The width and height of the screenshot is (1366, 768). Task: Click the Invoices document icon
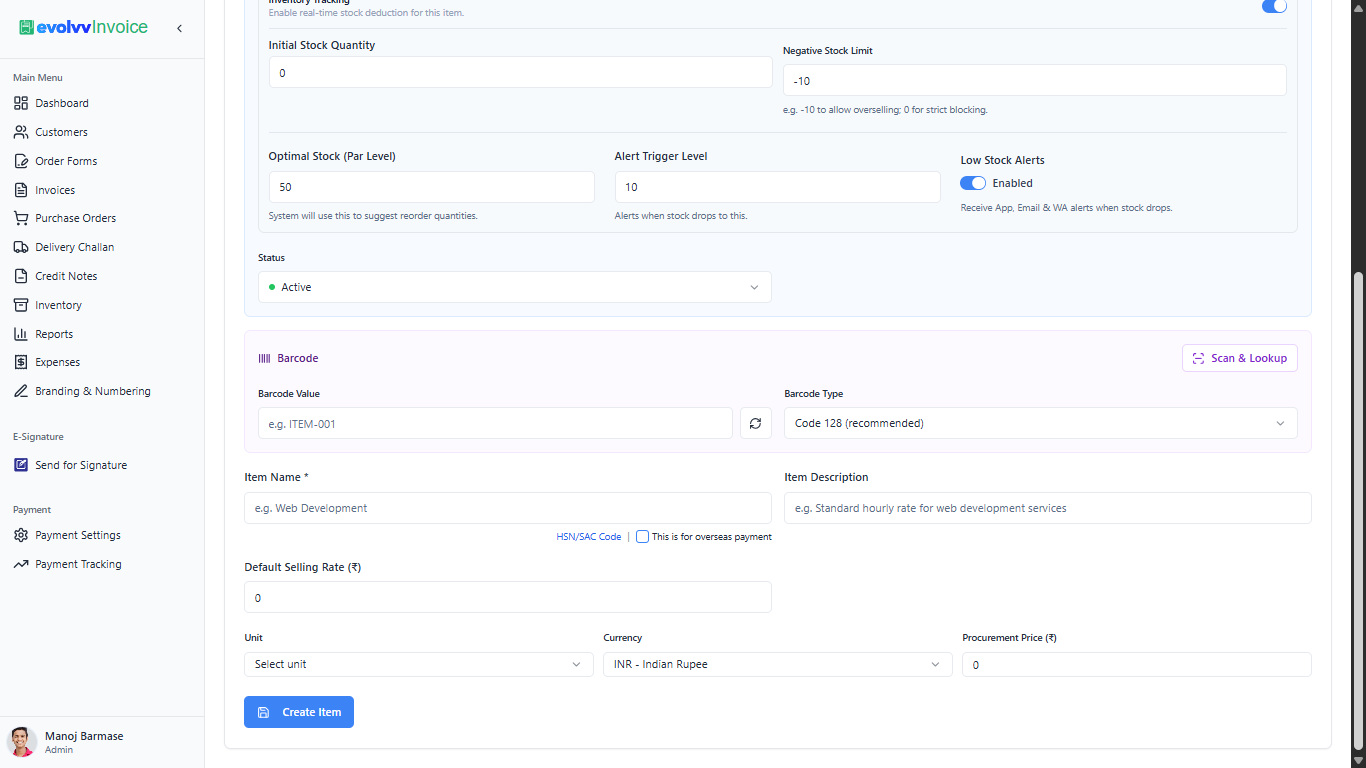[21, 190]
